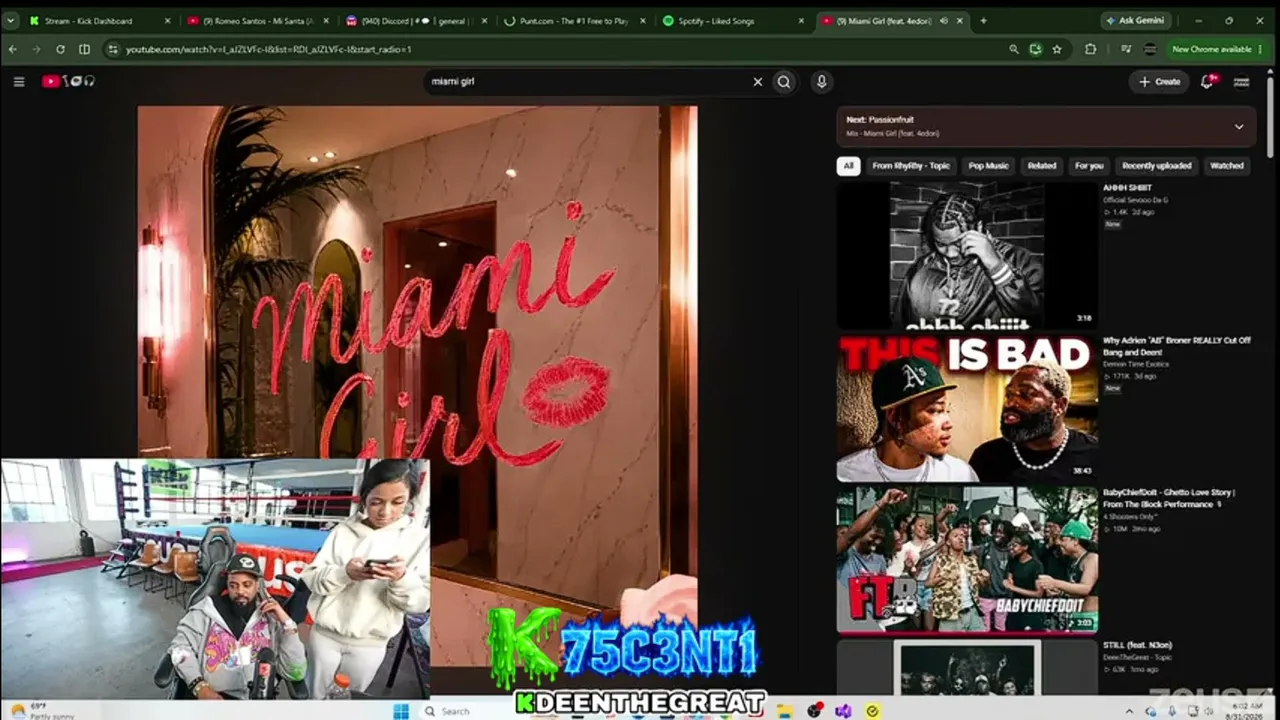Image resolution: width=1280 pixels, height=720 pixels.
Task: Go to YouTube home via the logo
Action: pyautogui.click(x=67, y=82)
